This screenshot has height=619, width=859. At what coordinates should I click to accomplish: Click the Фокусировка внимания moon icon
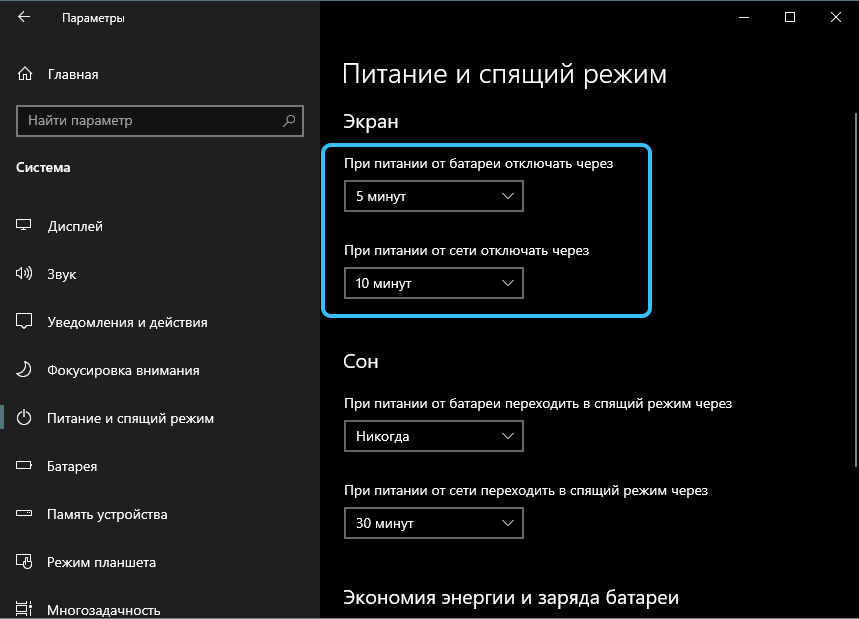25,370
